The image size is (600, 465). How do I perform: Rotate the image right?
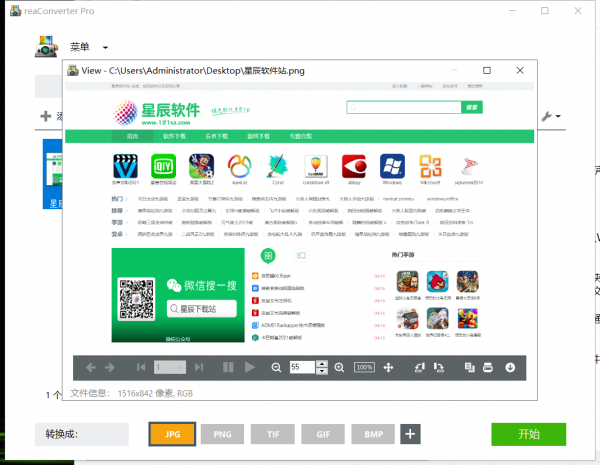point(439,367)
